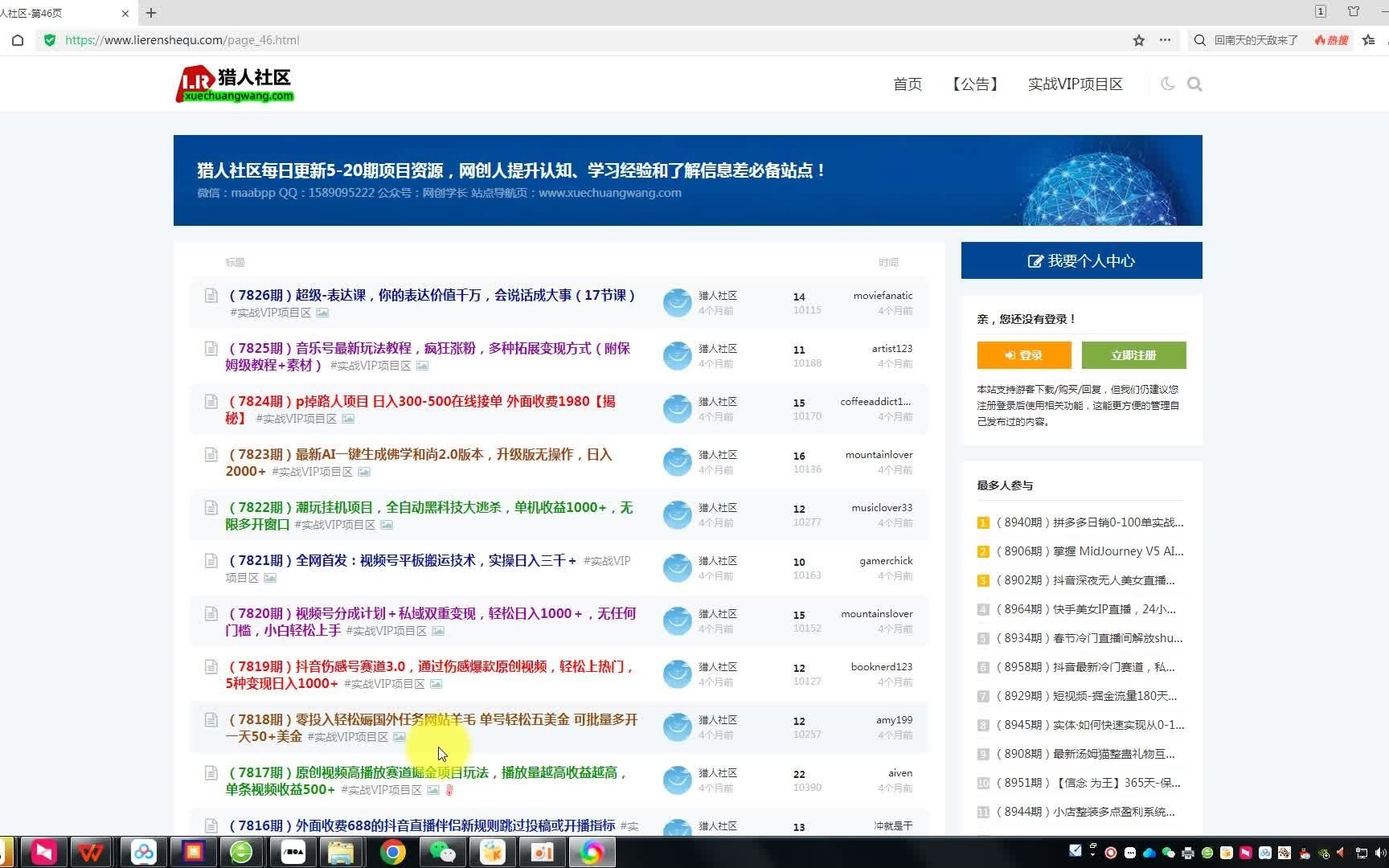Open 实战VIP项目区 in the navigation
1389x868 pixels.
point(1076,84)
